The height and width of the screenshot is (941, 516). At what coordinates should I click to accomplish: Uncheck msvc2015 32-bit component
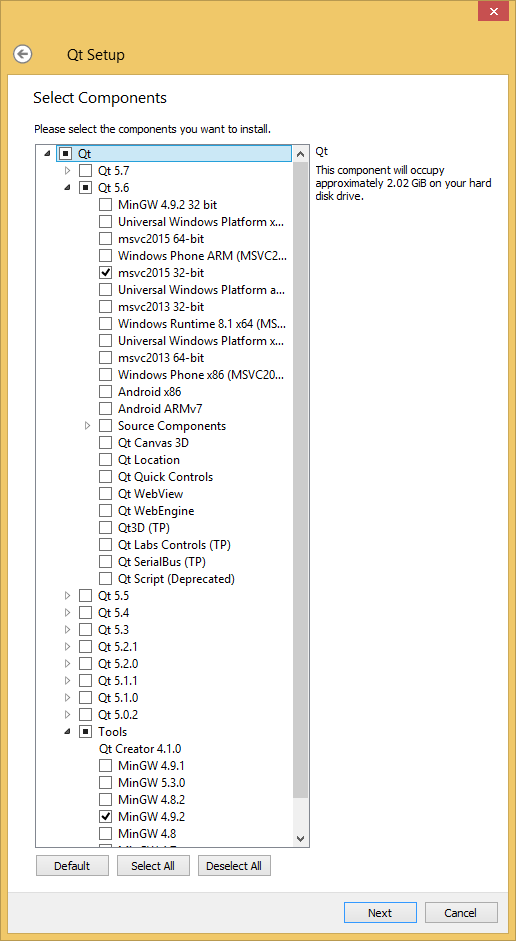[106, 272]
